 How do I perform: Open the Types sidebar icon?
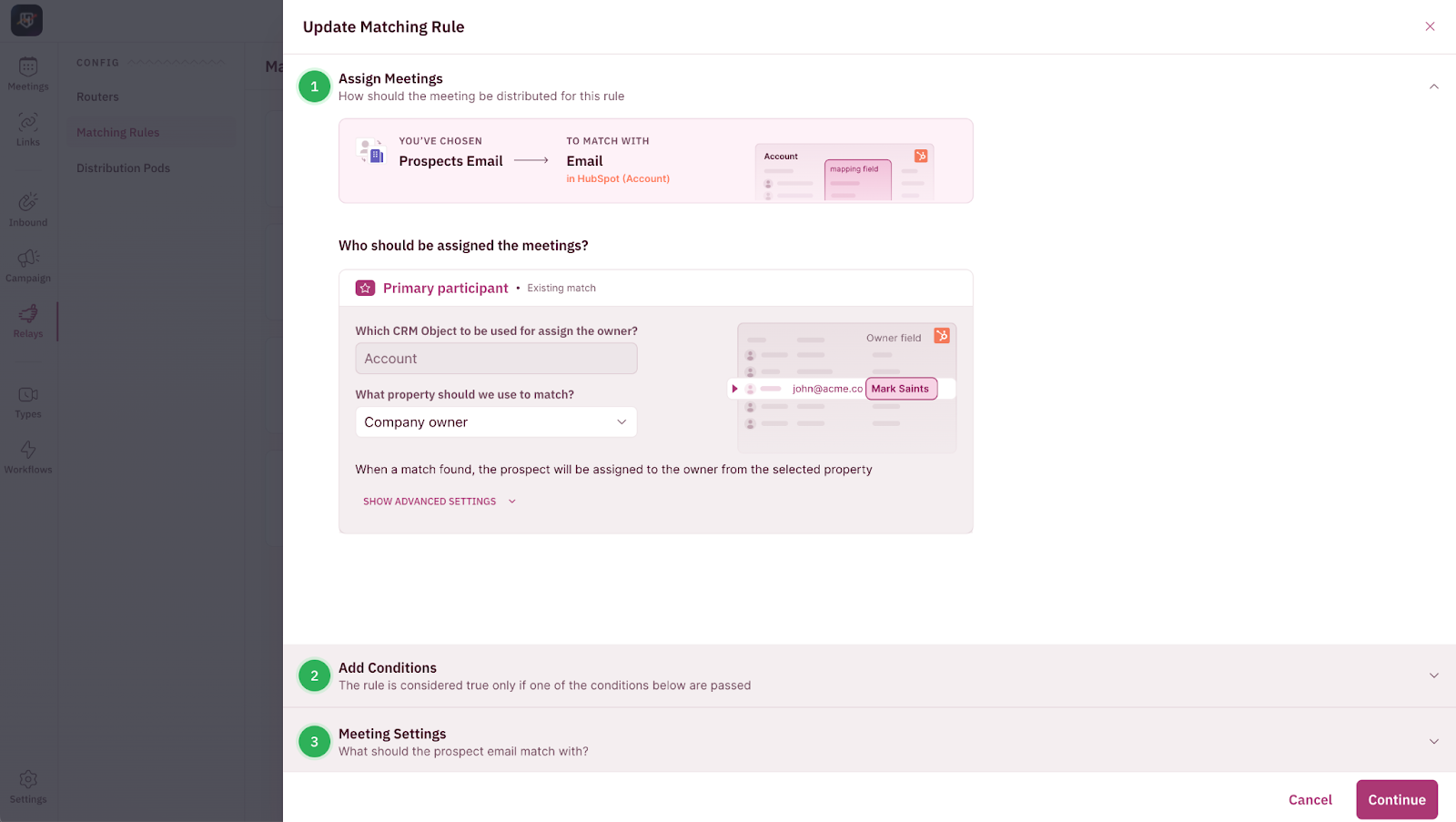28,401
